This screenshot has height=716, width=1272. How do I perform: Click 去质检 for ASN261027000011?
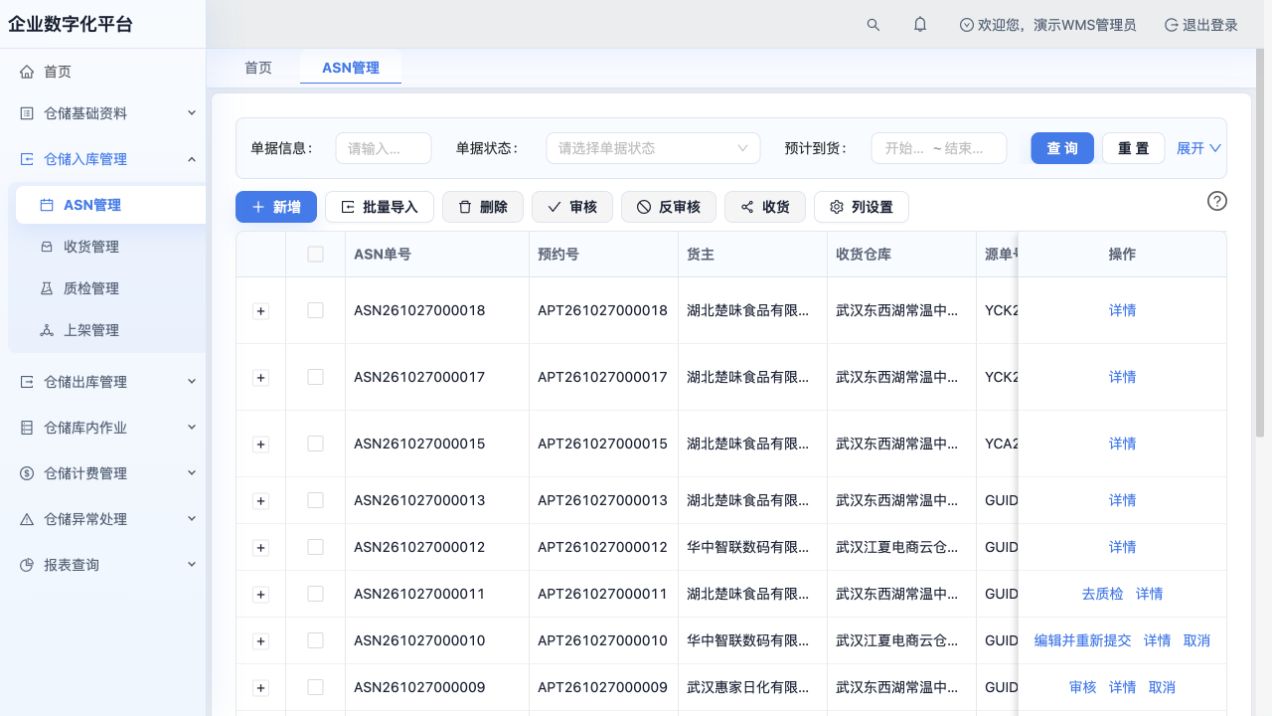[x=1102, y=594]
